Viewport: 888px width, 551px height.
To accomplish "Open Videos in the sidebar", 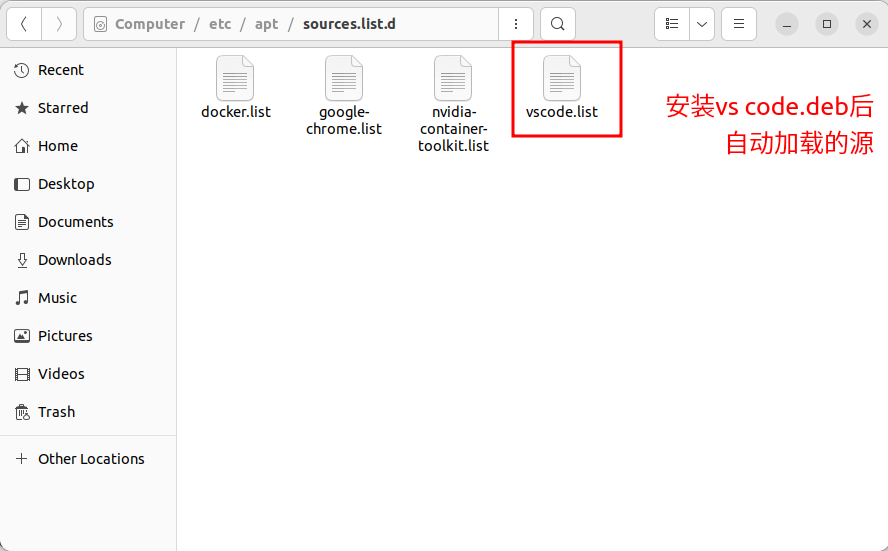I will point(88,374).
